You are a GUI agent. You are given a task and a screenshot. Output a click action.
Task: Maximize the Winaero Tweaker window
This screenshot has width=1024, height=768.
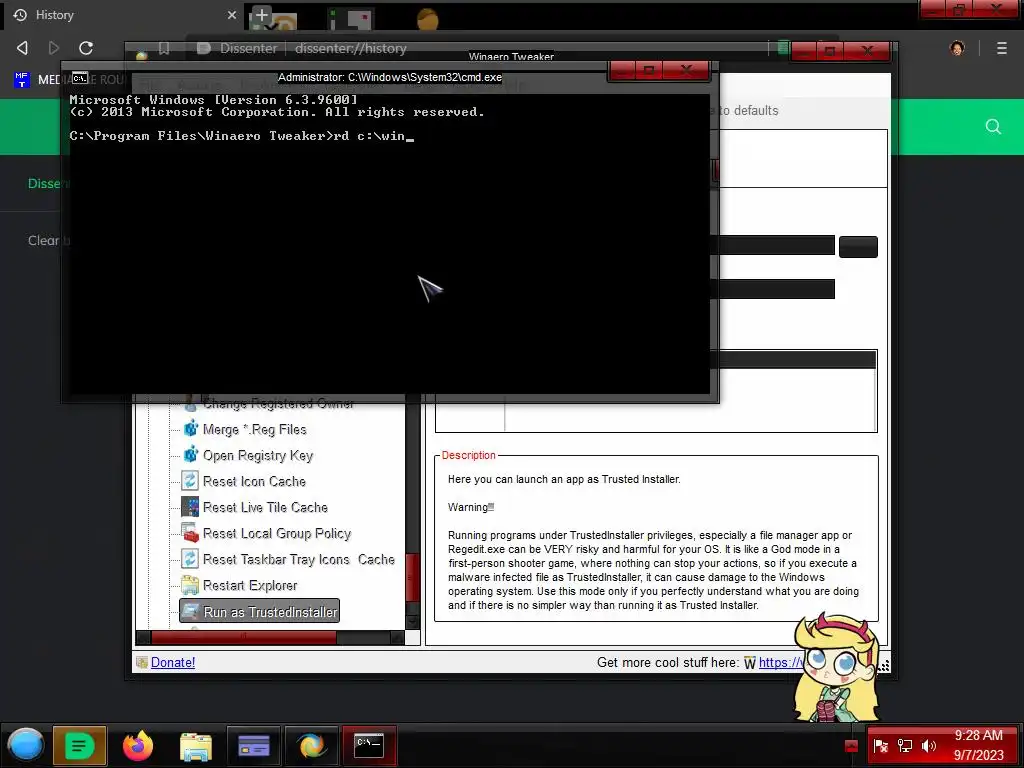[x=830, y=50]
